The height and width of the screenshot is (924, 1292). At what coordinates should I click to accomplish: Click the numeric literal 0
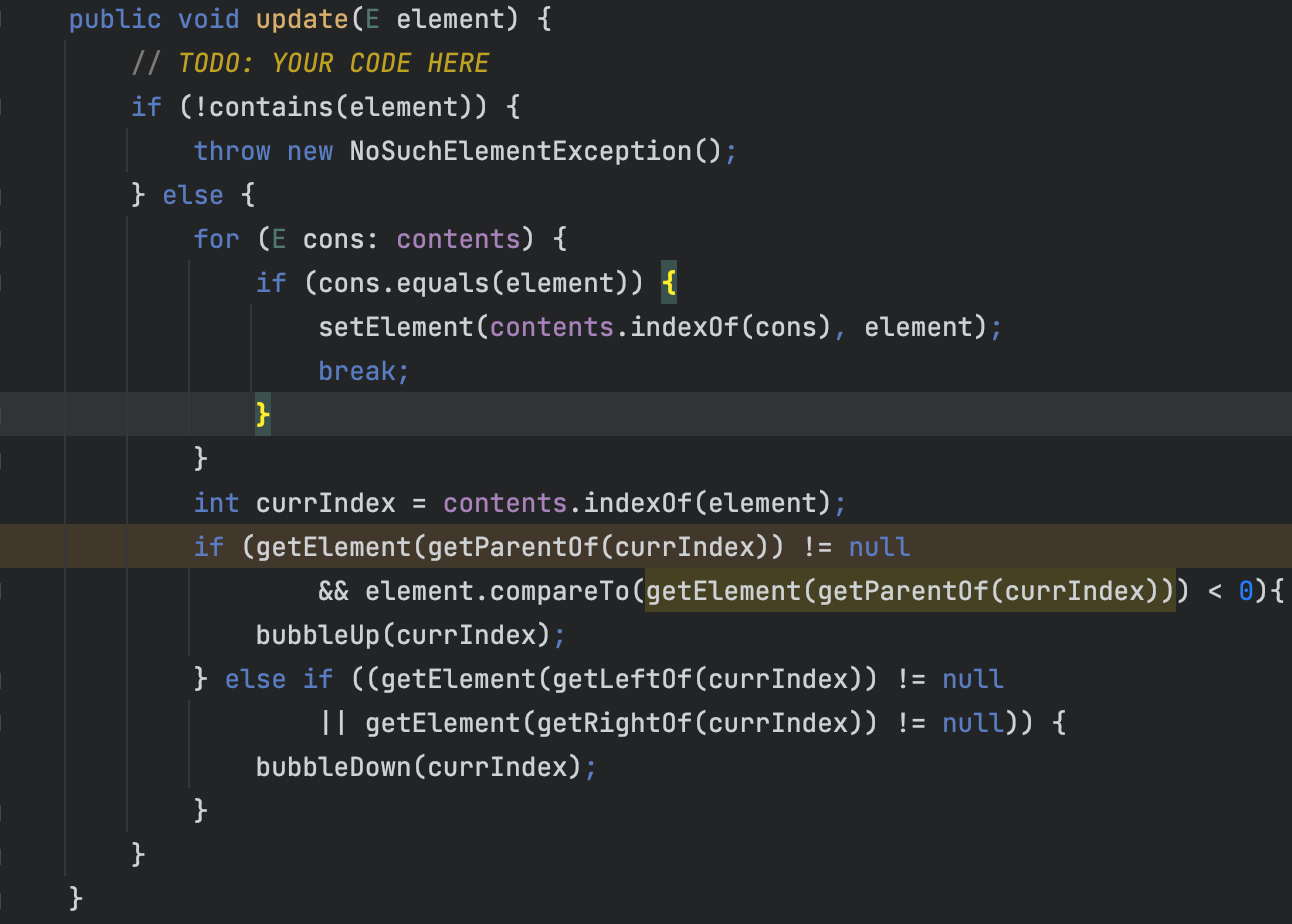tap(1246, 591)
